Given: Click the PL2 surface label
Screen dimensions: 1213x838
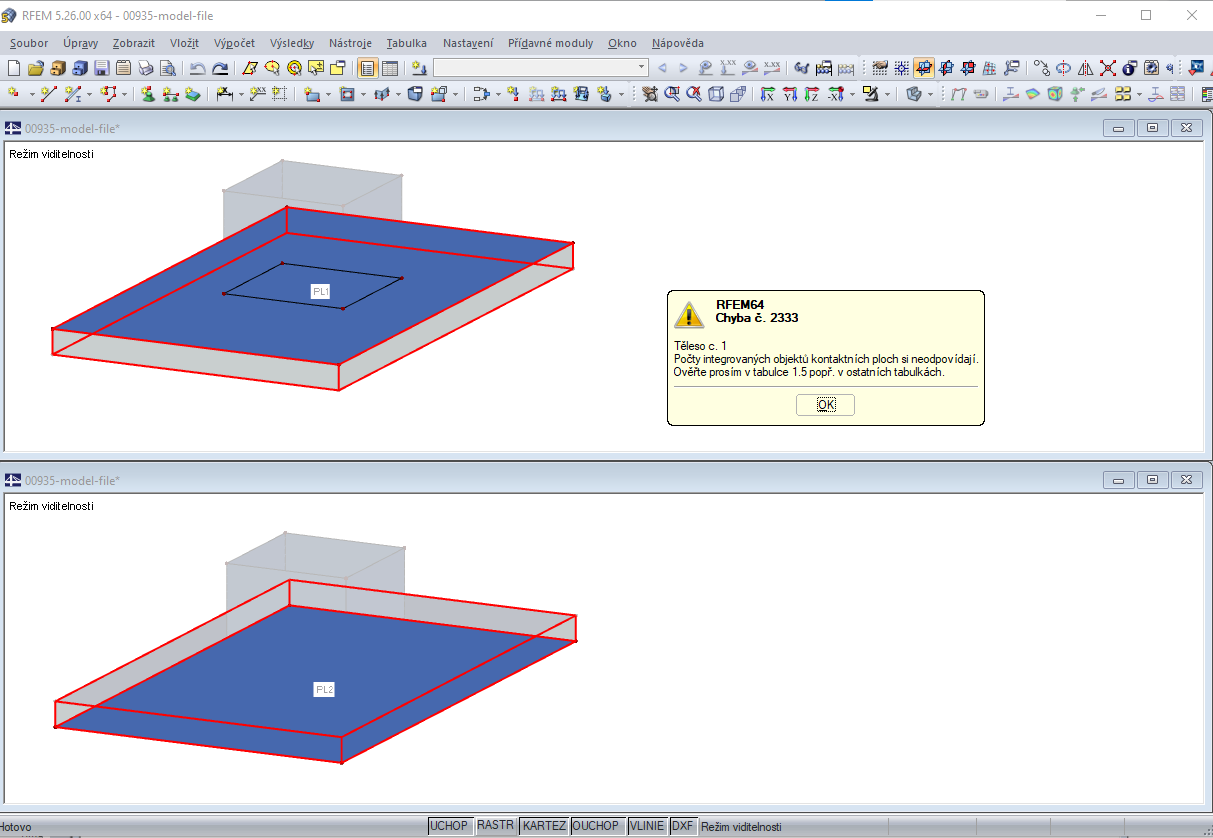Looking at the screenshot, I should [x=324, y=689].
